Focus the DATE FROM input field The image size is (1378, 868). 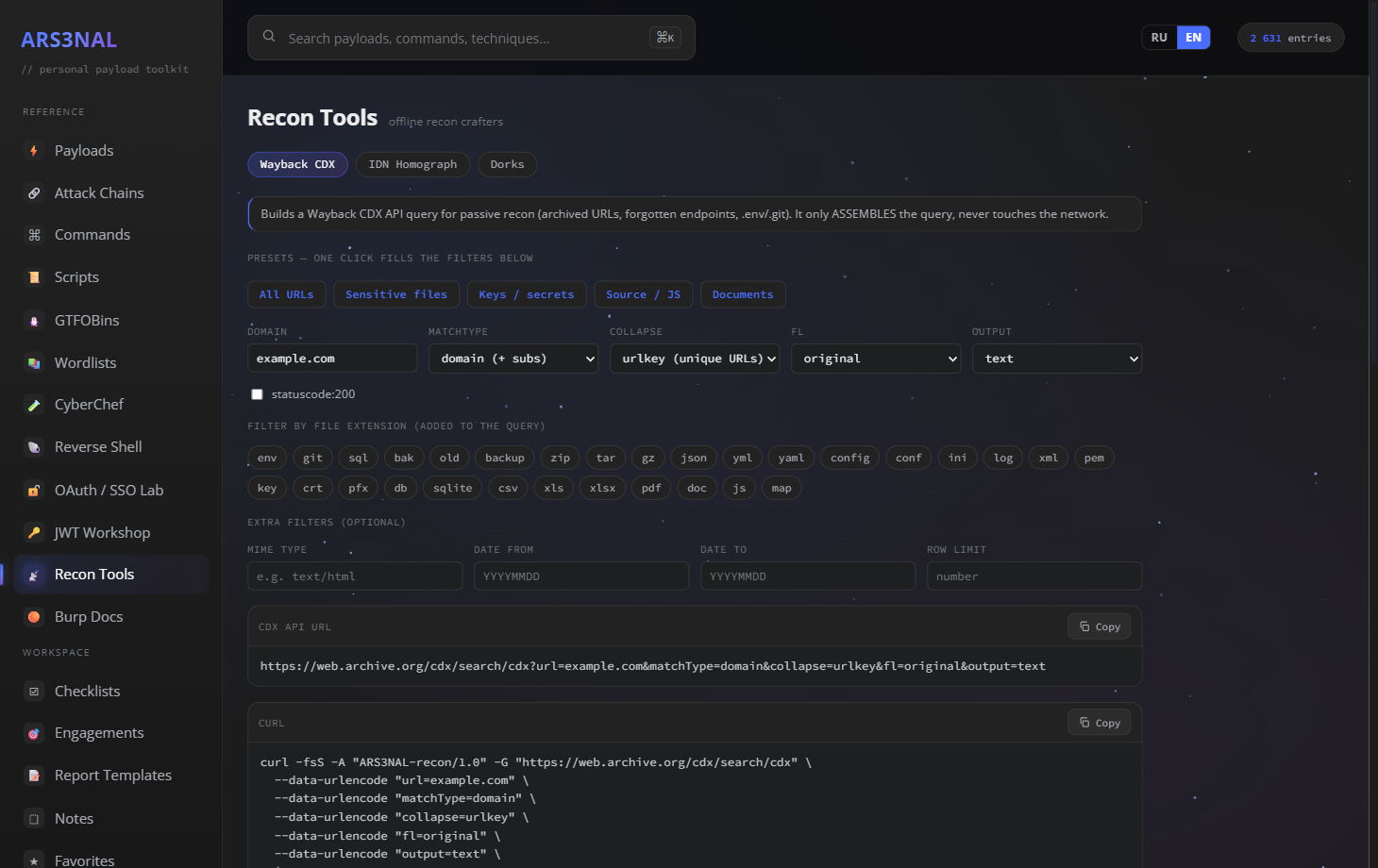581,576
